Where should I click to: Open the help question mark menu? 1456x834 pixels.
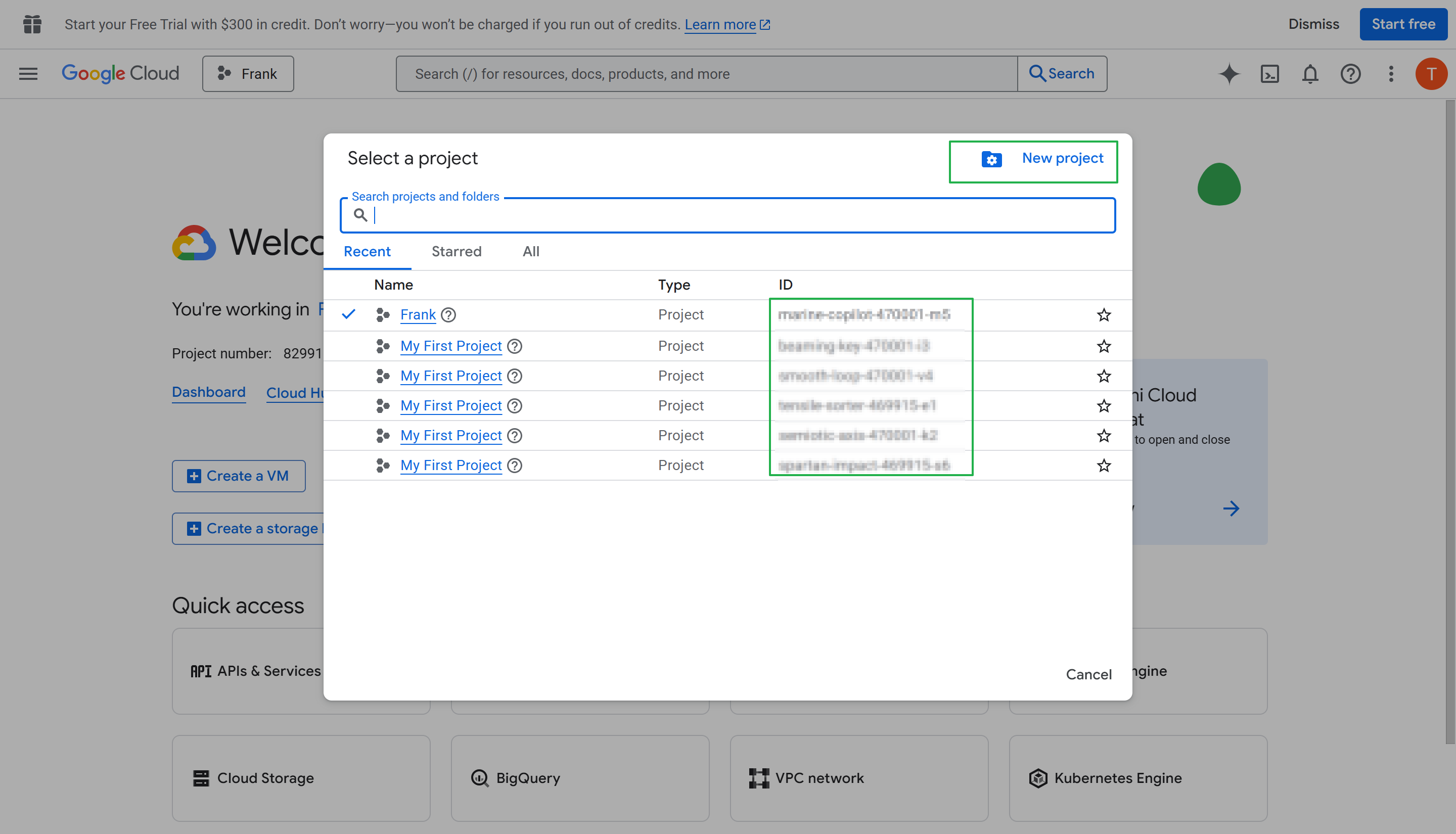click(x=1350, y=74)
